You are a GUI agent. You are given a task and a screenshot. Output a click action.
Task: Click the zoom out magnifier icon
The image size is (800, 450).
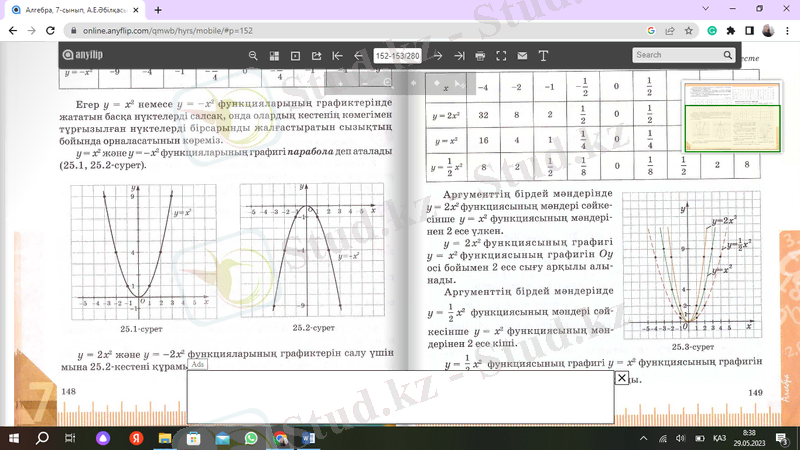tap(253, 55)
